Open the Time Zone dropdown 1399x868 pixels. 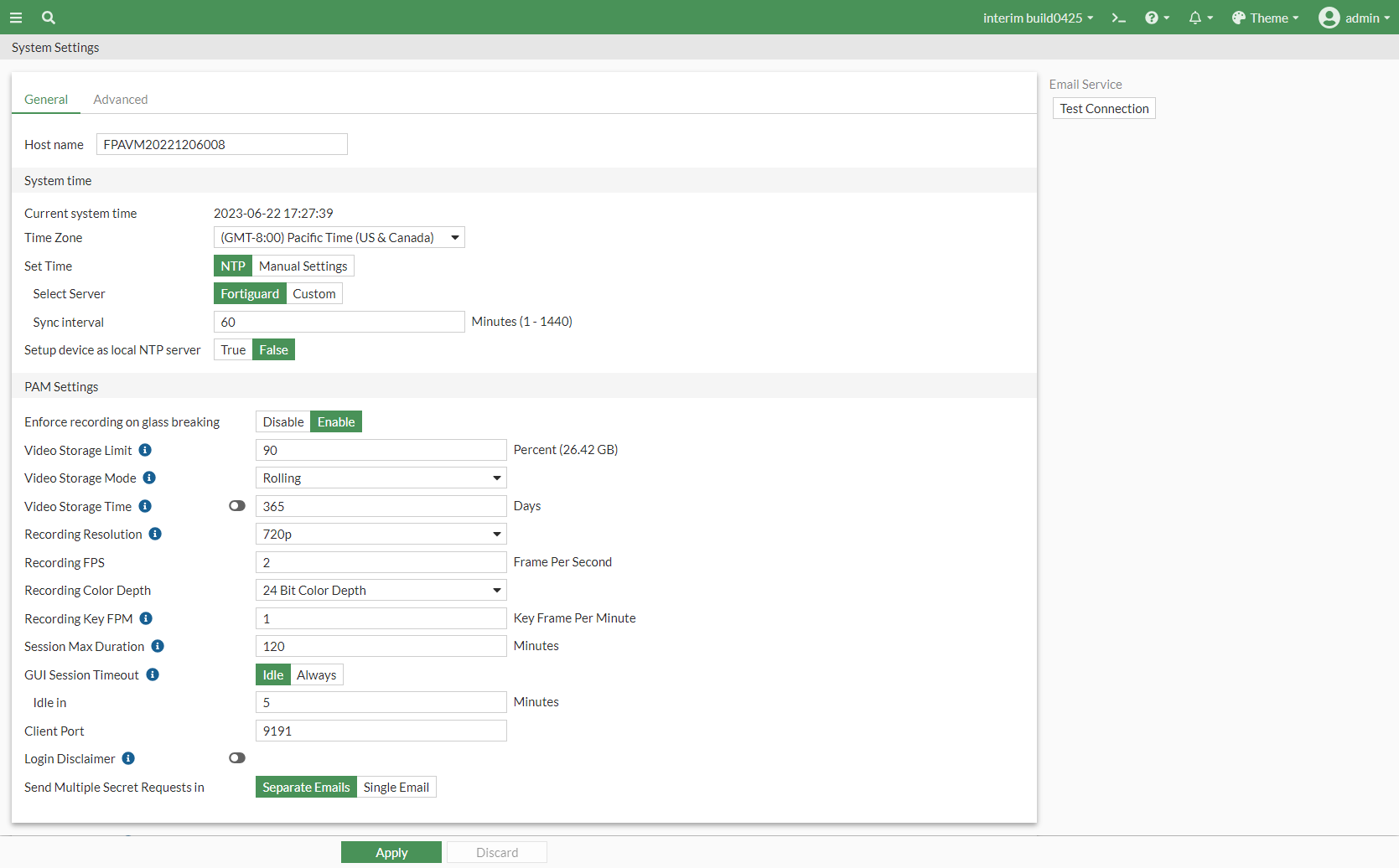point(339,237)
